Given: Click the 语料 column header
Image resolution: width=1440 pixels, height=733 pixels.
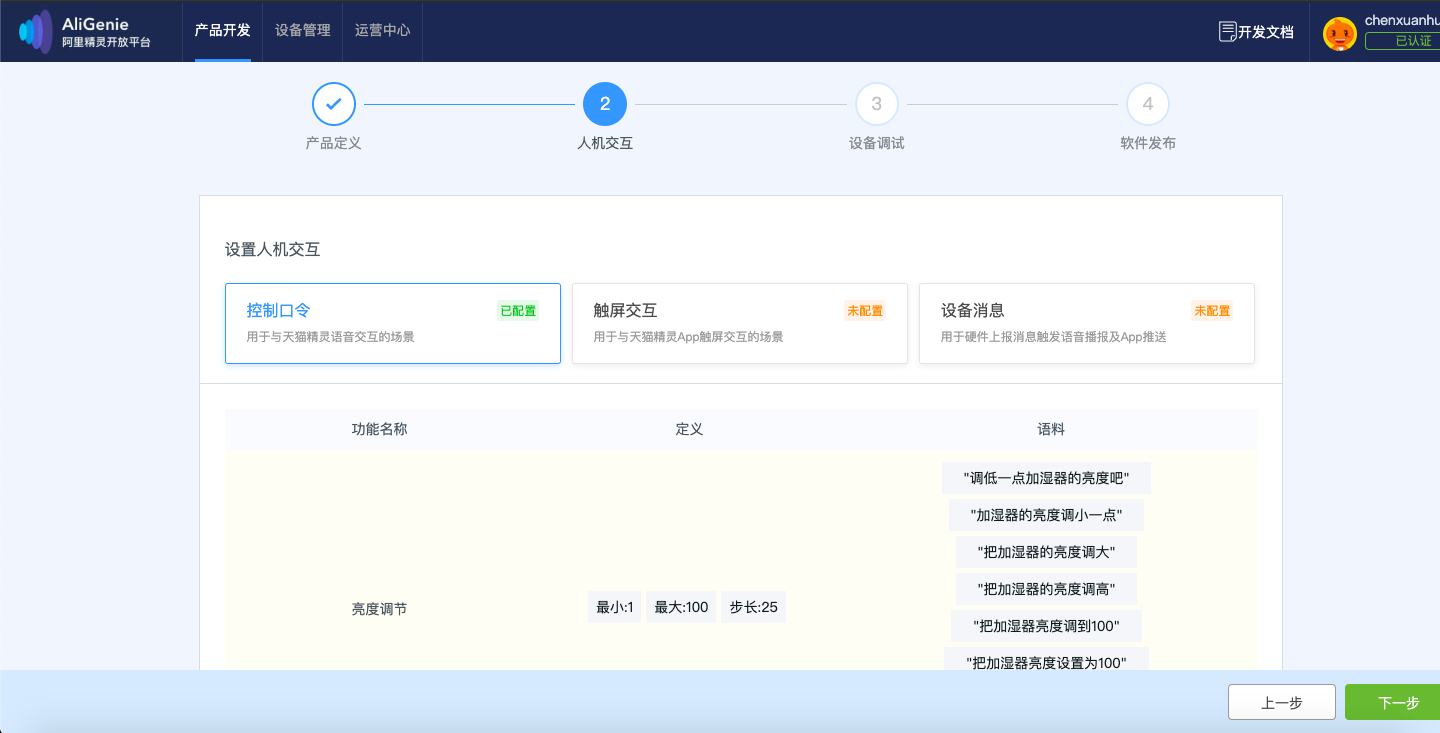Looking at the screenshot, I should 1051,429.
